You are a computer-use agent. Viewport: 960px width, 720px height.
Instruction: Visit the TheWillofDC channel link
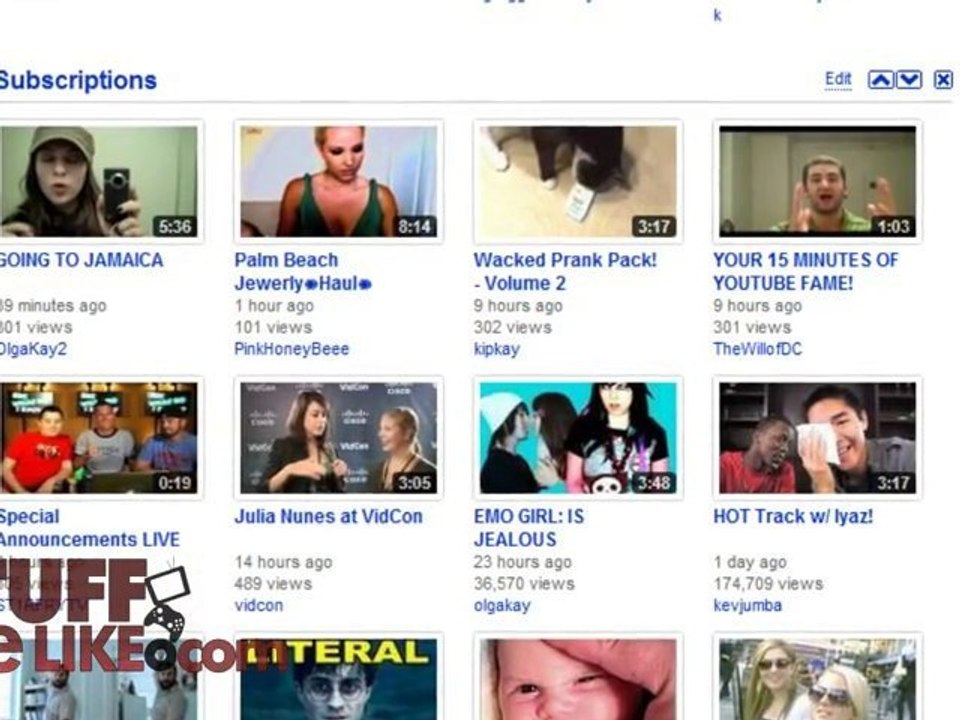coord(757,349)
